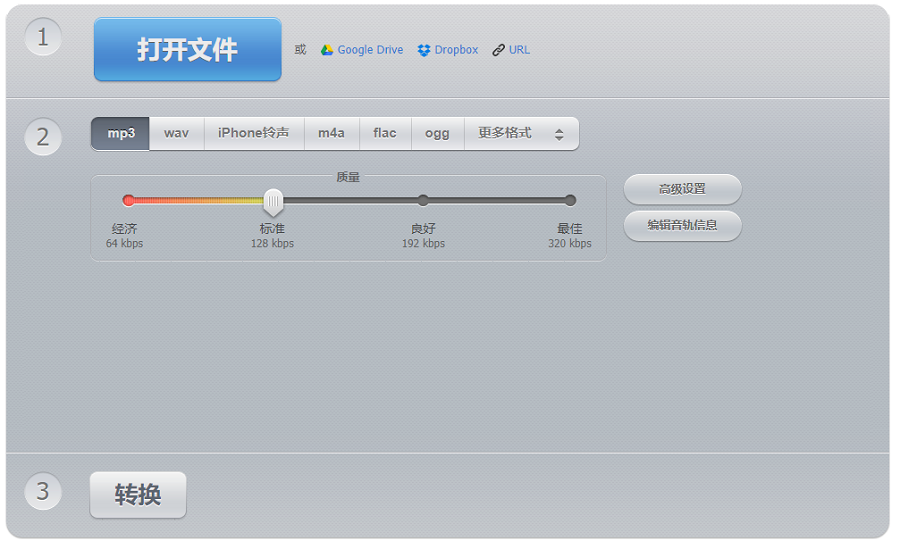Click the quality slider handle at 标准

(x=273, y=202)
